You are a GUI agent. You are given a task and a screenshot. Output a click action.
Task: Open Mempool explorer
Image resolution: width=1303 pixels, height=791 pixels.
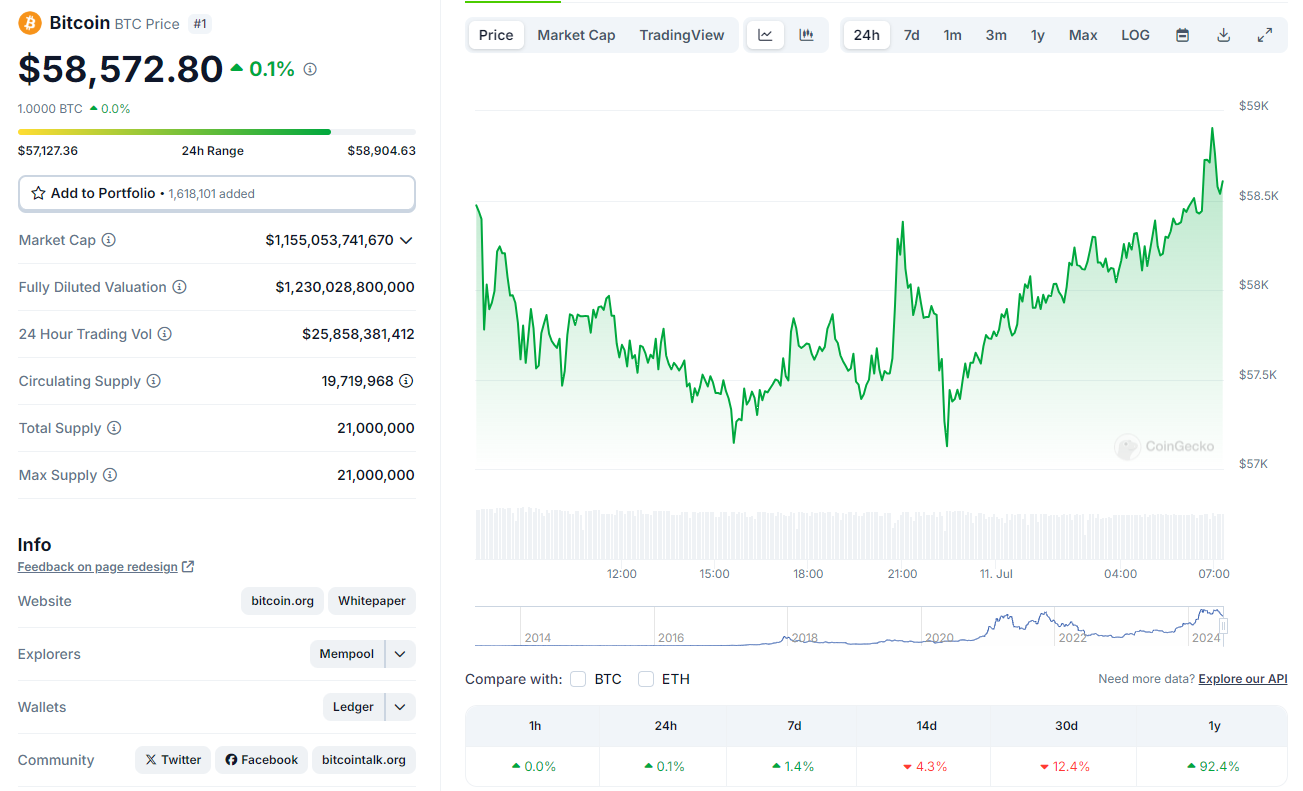click(x=347, y=654)
